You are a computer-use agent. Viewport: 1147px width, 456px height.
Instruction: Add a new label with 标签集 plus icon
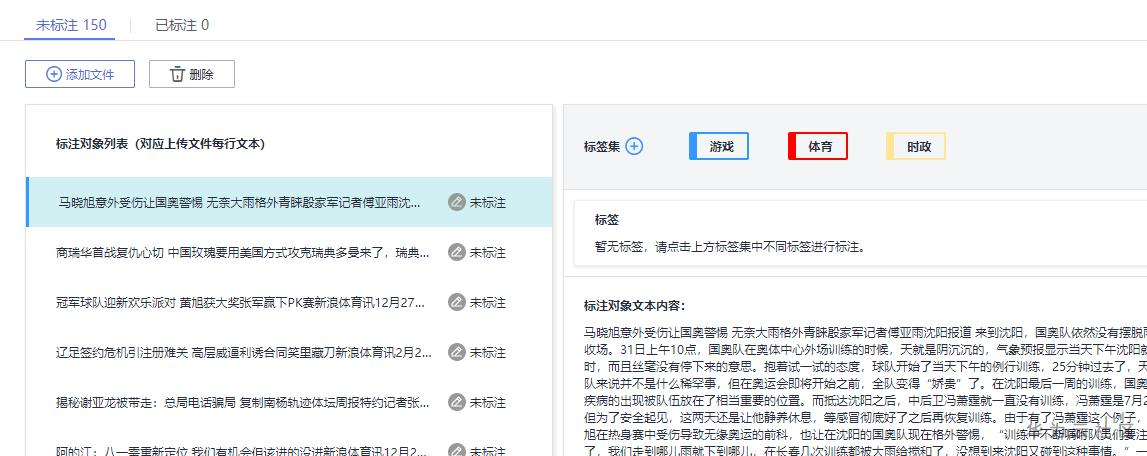click(x=634, y=146)
